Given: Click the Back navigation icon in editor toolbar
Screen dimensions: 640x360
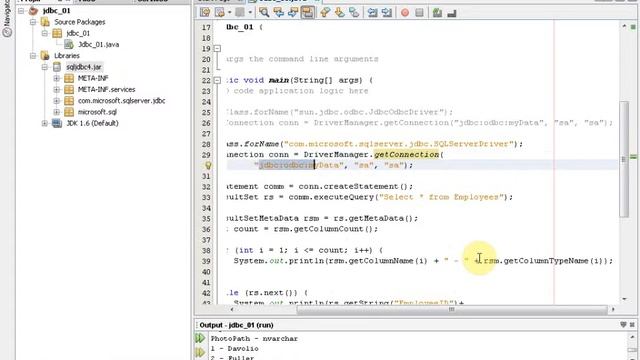Looking at the screenshot, I should tap(220, 13).
